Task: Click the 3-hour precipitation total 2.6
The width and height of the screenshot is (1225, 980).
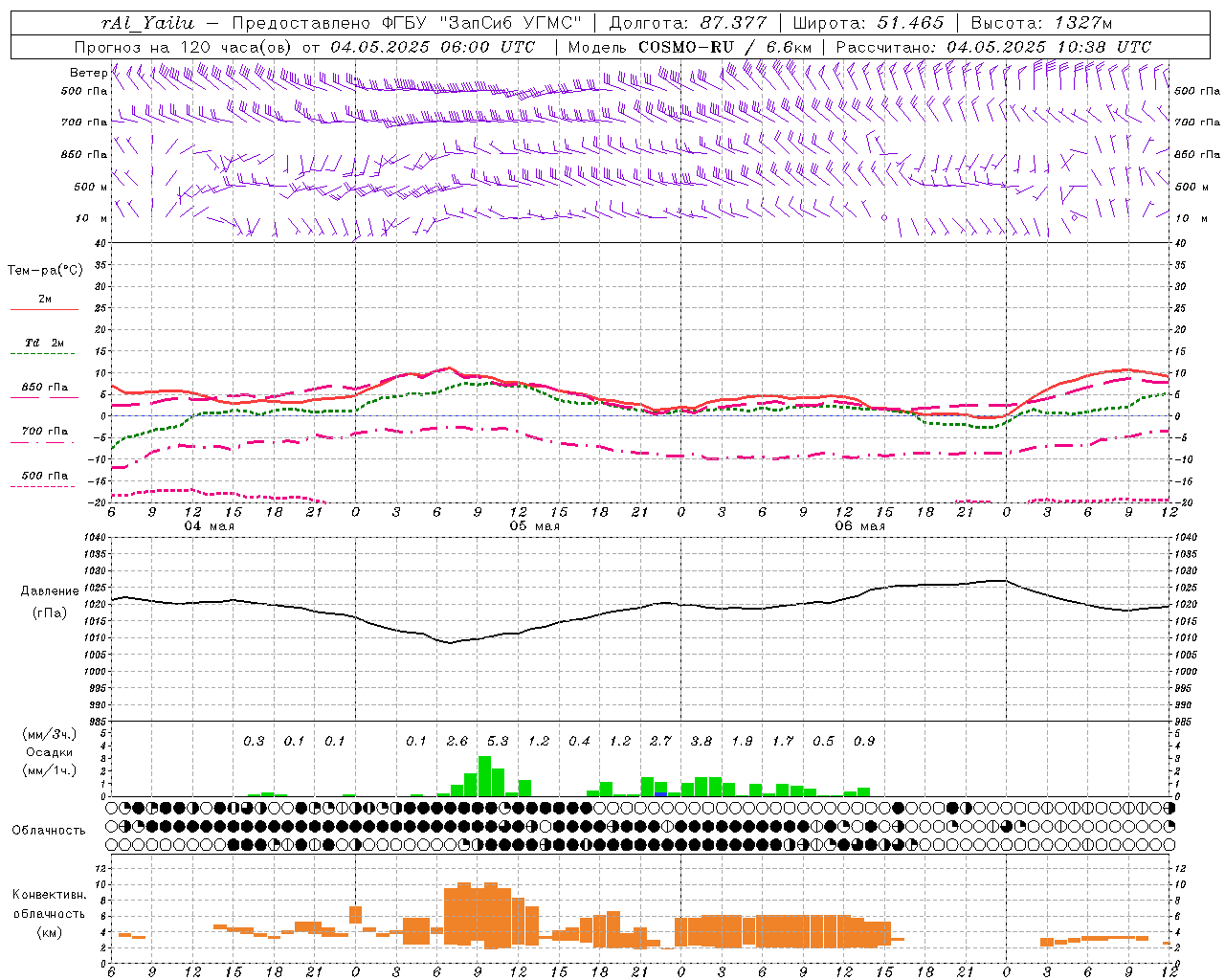Action: (x=457, y=742)
